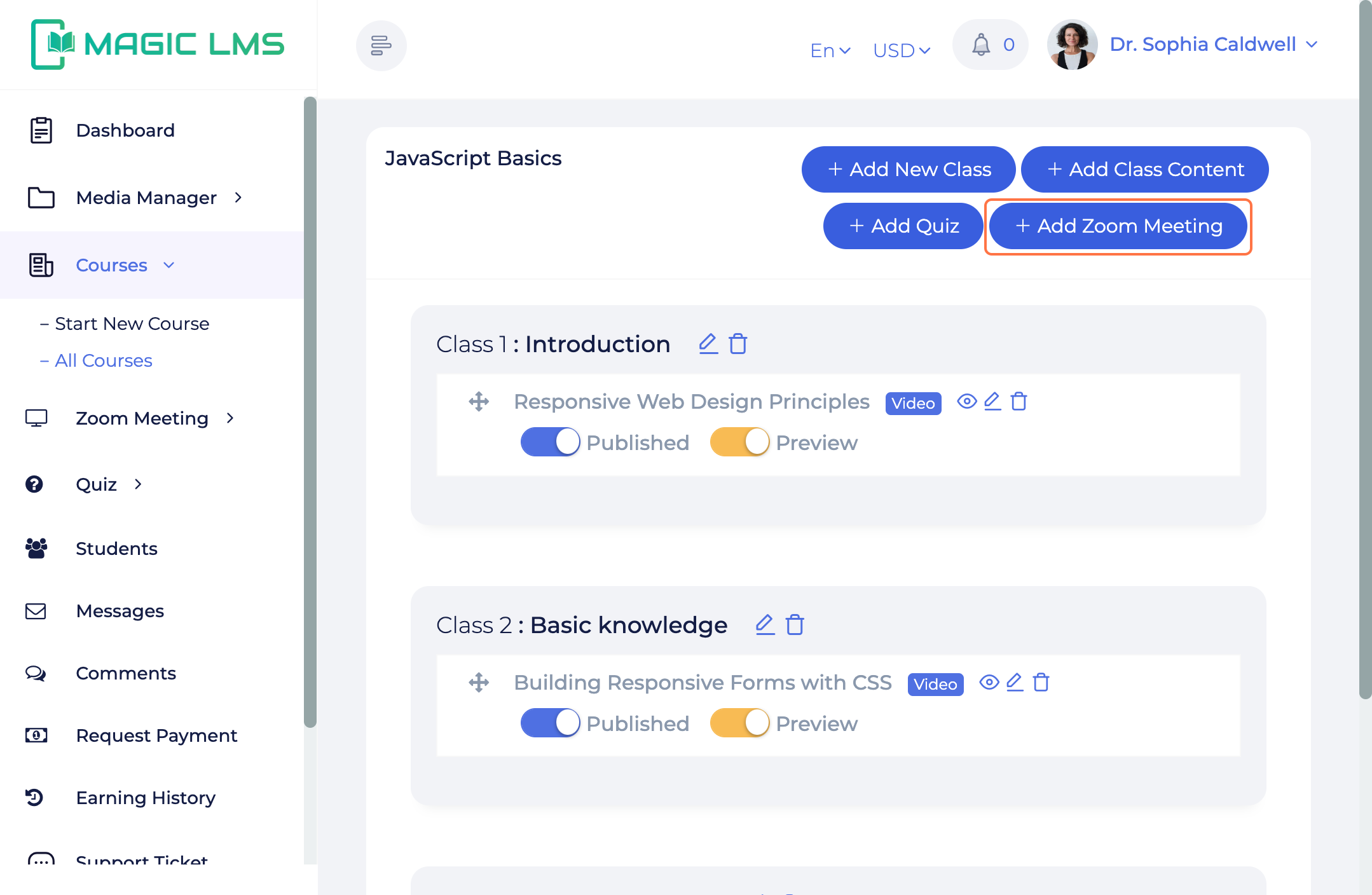Click Building Responsive Forms with CSS title
The width and height of the screenshot is (1372, 895).
[703, 683]
